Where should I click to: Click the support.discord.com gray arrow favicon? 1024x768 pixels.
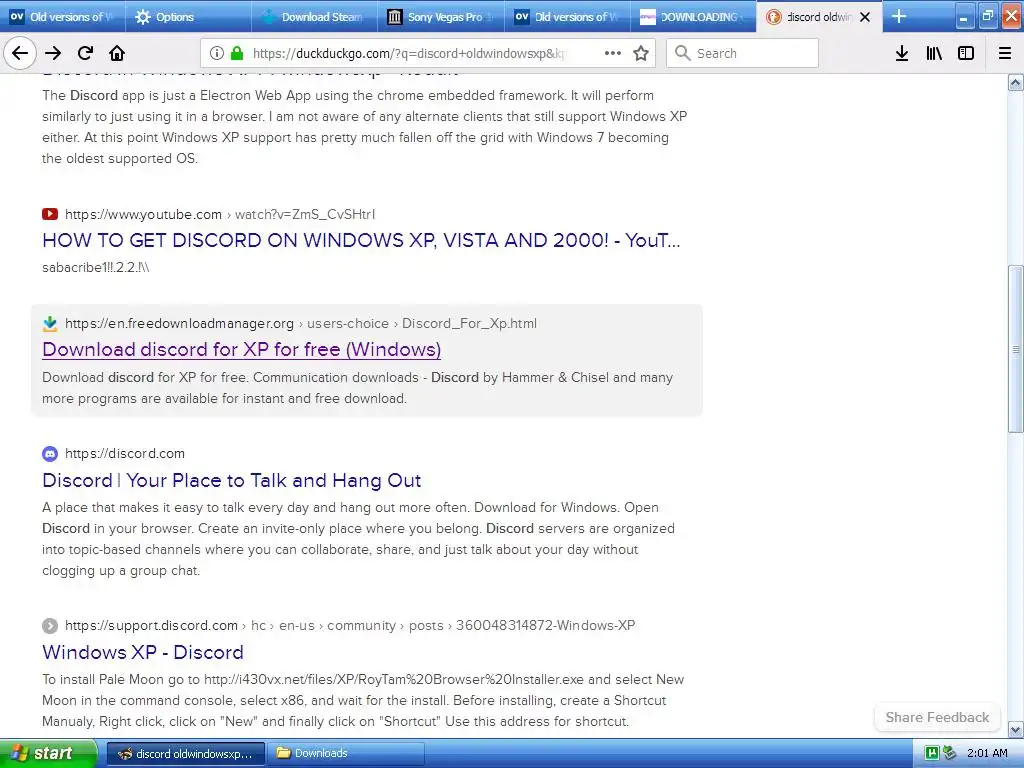click(x=50, y=626)
